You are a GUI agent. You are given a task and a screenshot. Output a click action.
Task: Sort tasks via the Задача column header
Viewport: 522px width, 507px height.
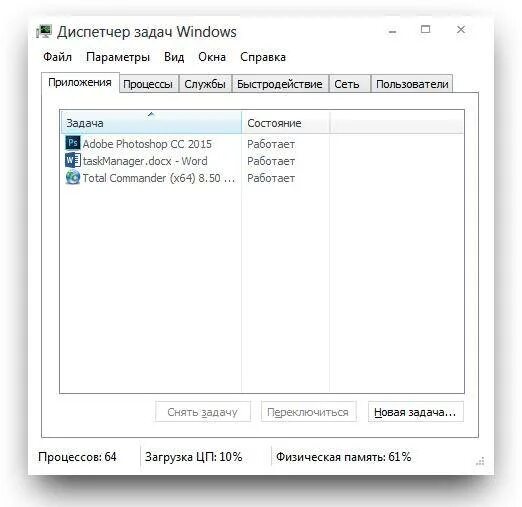(151, 123)
